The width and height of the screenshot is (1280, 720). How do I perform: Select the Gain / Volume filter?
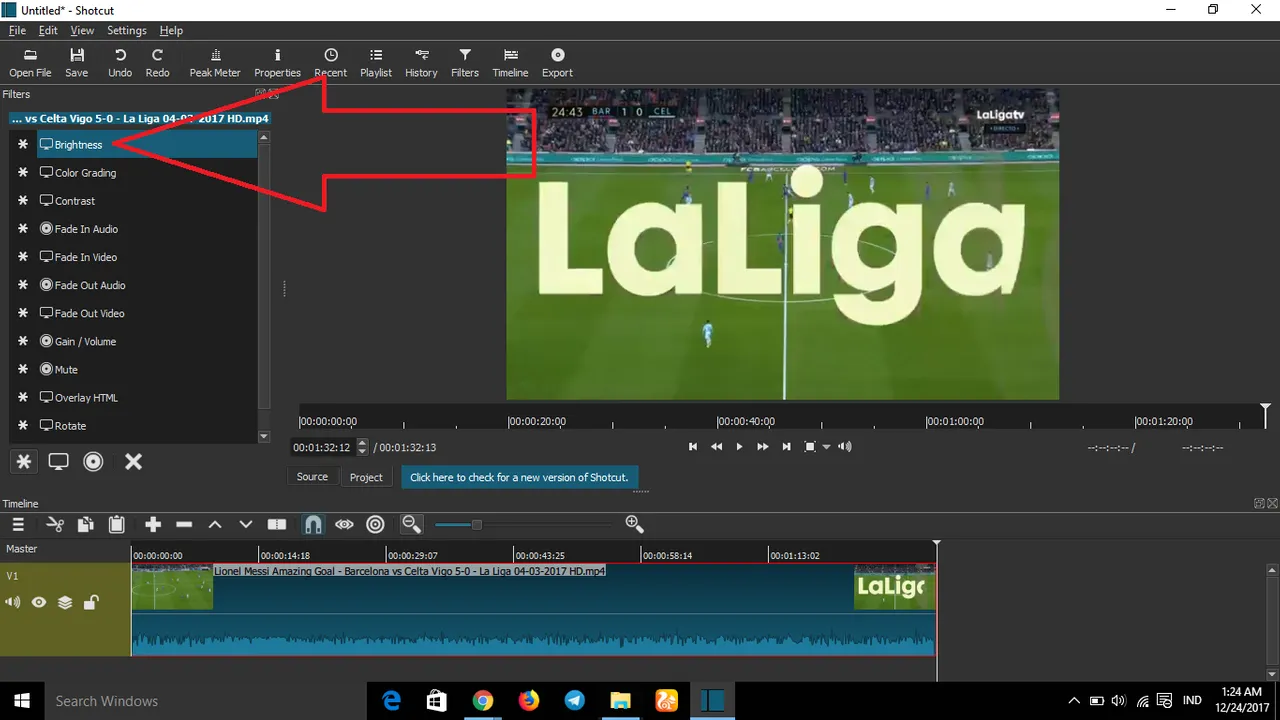coord(147,341)
